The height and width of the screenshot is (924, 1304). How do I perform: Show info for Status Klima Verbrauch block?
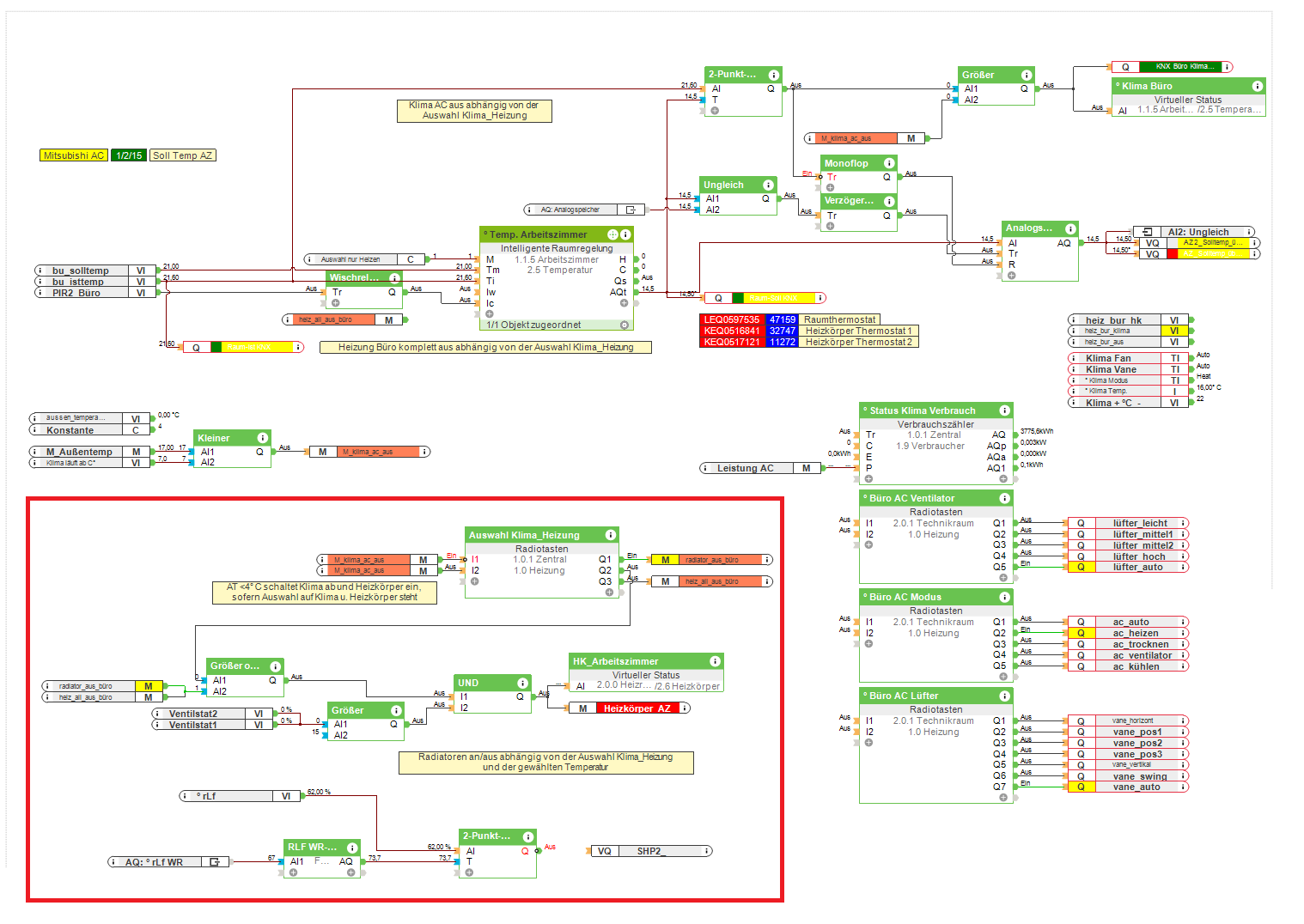1004,410
